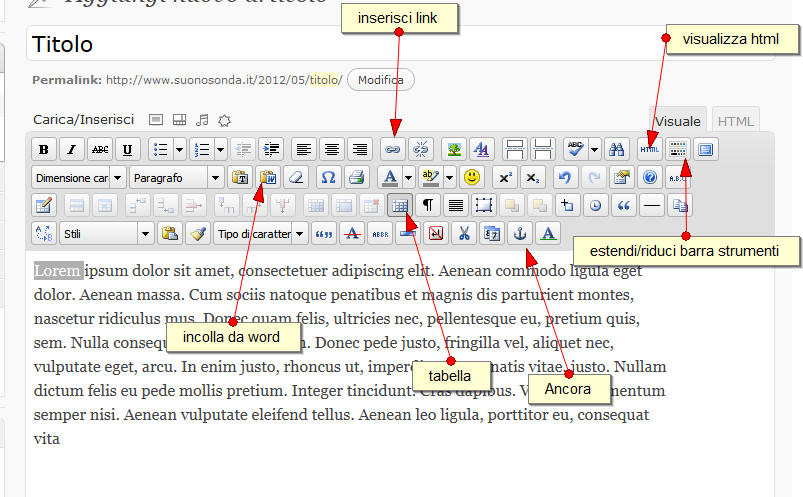Click the printer icon
The height and width of the screenshot is (497, 803).
pyautogui.click(x=356, y=178)
